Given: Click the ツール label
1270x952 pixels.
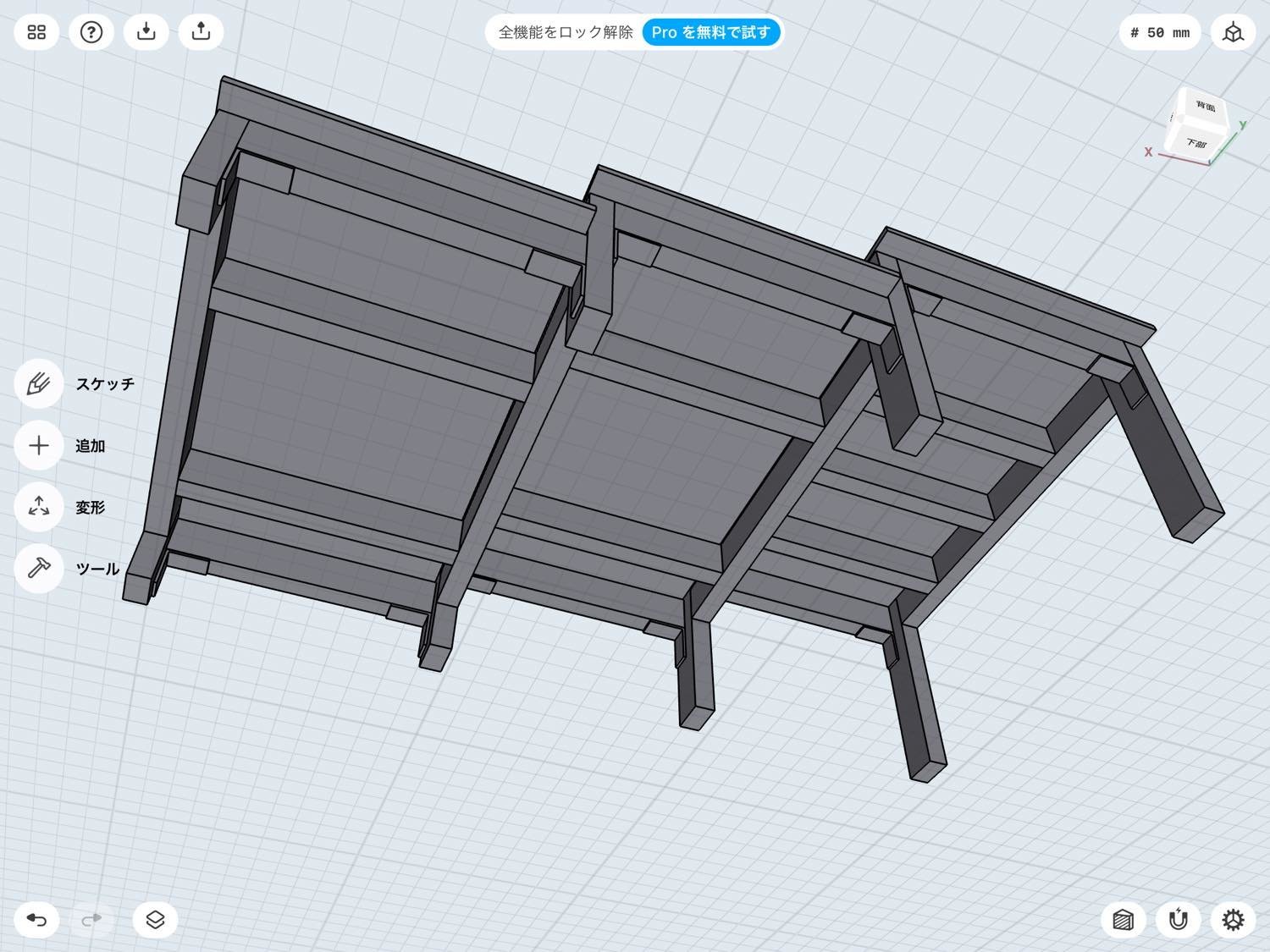Looking at the screenshot, I should tap(97, 569).
